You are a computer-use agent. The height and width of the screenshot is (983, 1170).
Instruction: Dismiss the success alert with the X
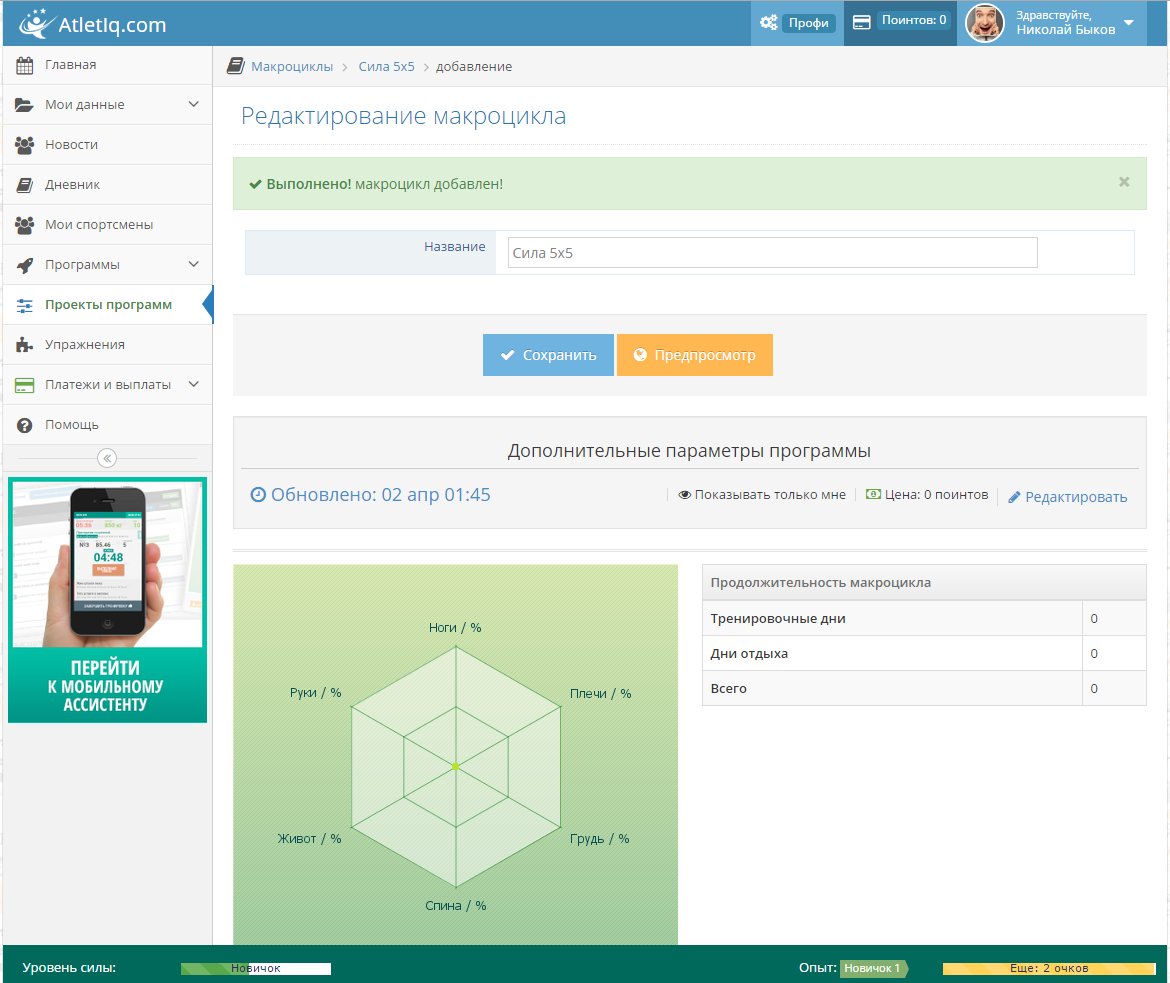pos(1124,182)
